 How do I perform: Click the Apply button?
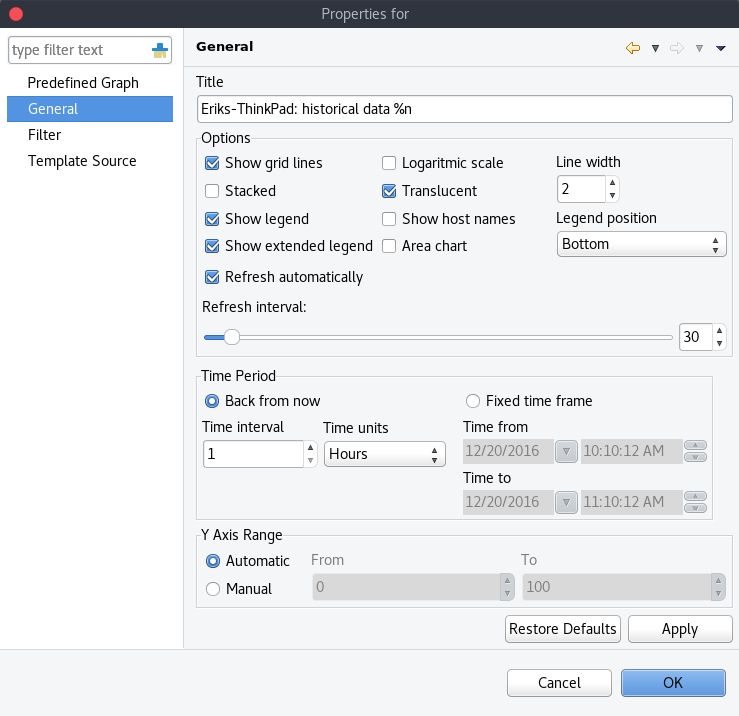[680, 629]
